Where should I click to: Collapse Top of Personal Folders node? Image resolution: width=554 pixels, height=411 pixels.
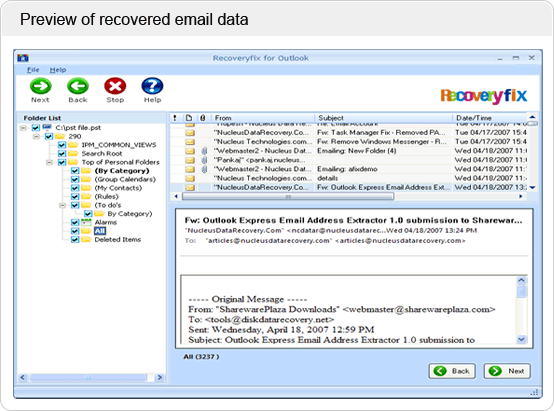coord(49,162)
